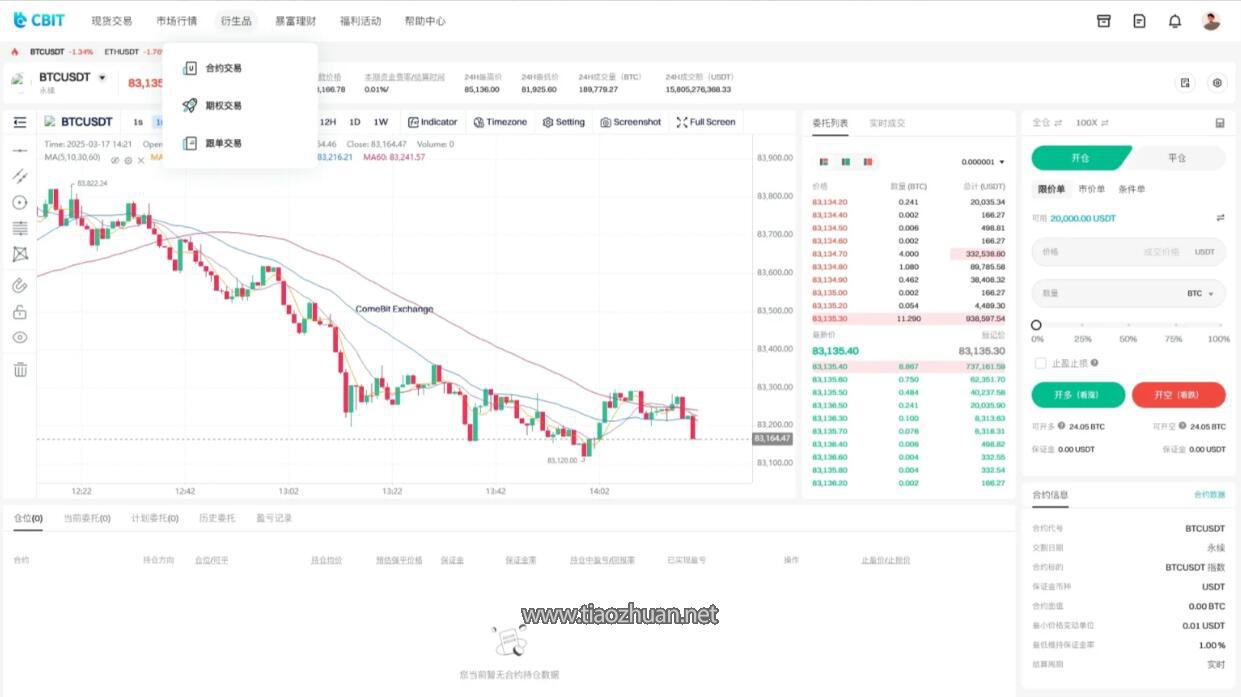Open the 0.000001 precision dropdown
Image resolution: width=1241 pixels, height=697 pixels.
point(983,161)
